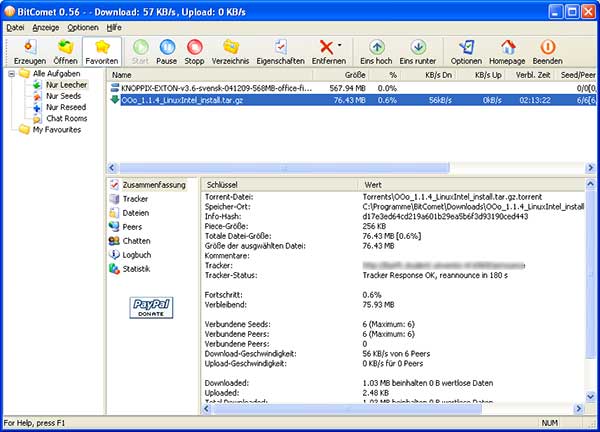Viewport: 600px width, 432px height.
Task: Stop the download with Stopp icon
Action: coord(194,52)
